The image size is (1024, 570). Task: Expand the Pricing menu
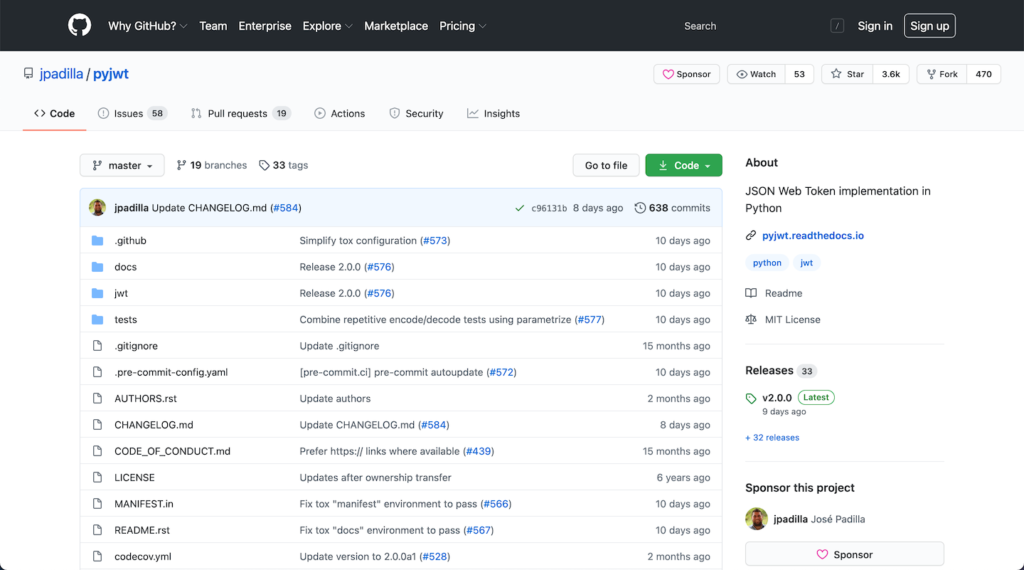tap(462, 26)
